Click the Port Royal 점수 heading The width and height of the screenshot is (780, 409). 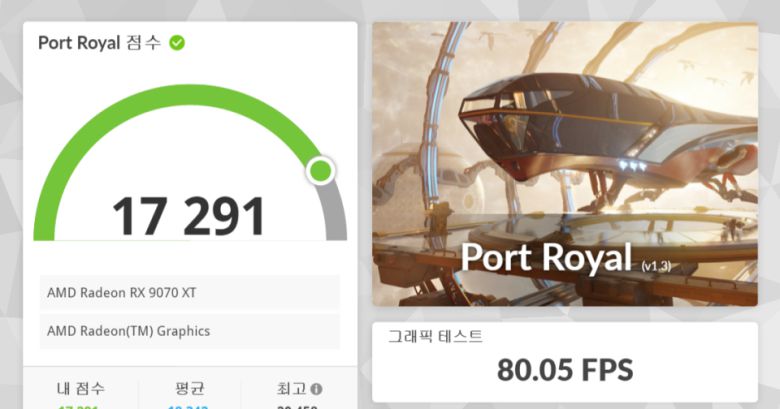99,43
